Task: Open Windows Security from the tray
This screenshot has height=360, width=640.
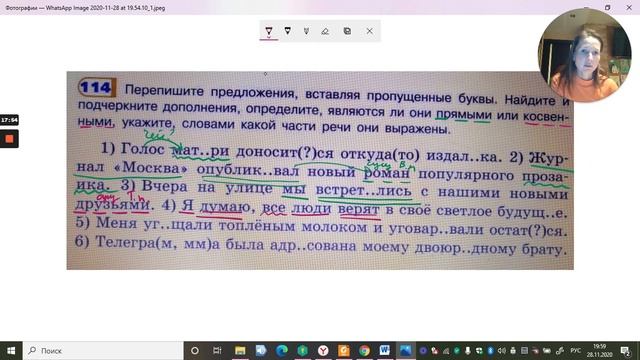Action: point(479,351)
